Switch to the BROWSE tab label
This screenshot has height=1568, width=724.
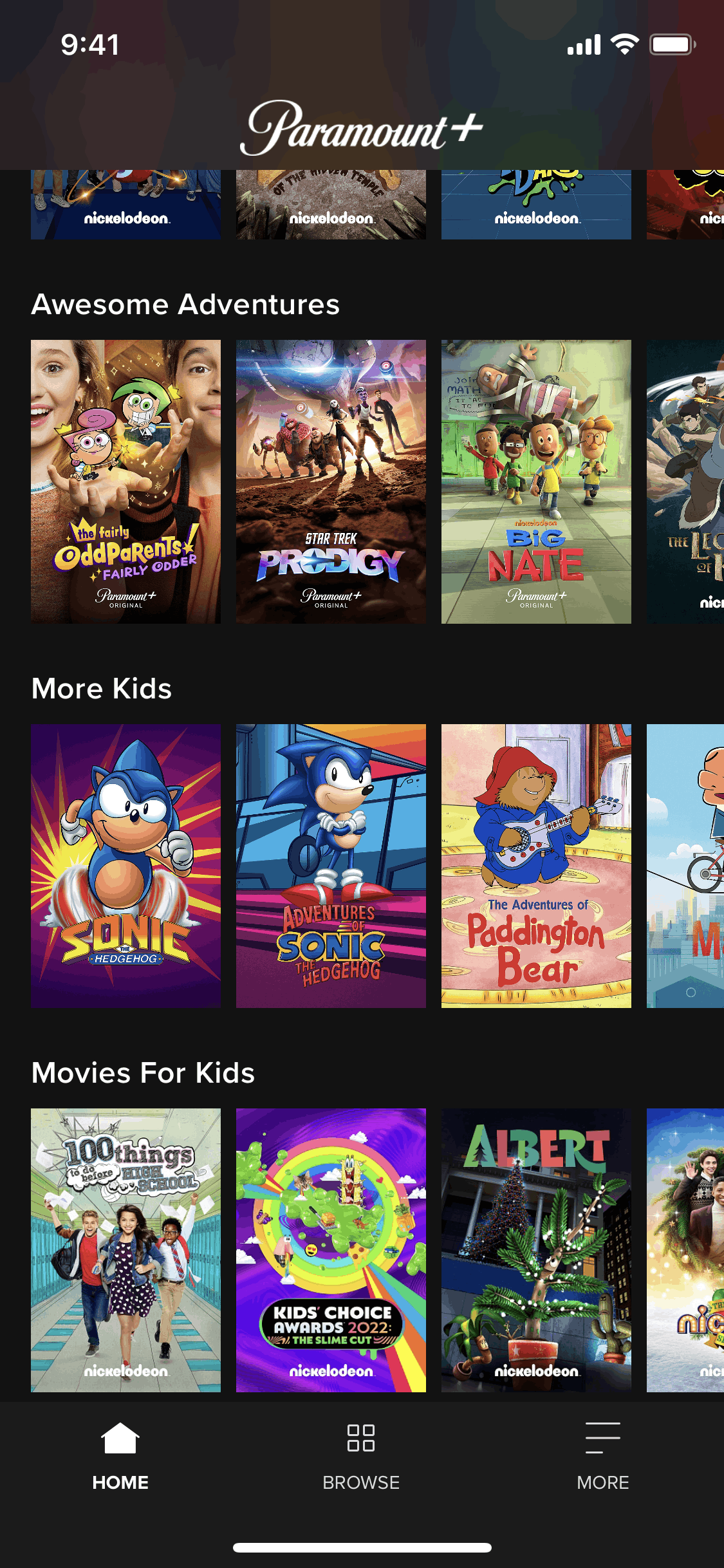[361, 1482]
